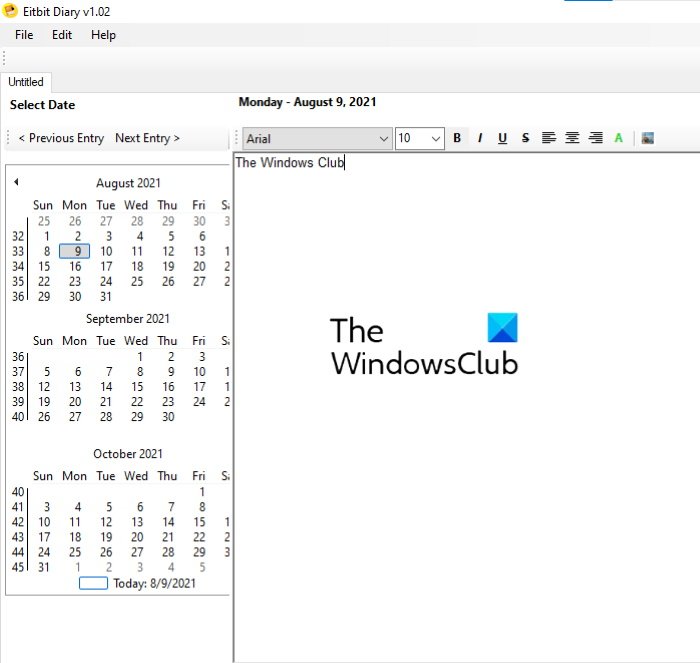Align text to the right
The width and height of the screenshot is (700, 663).
pyautogui.click(x=596, y=138)
